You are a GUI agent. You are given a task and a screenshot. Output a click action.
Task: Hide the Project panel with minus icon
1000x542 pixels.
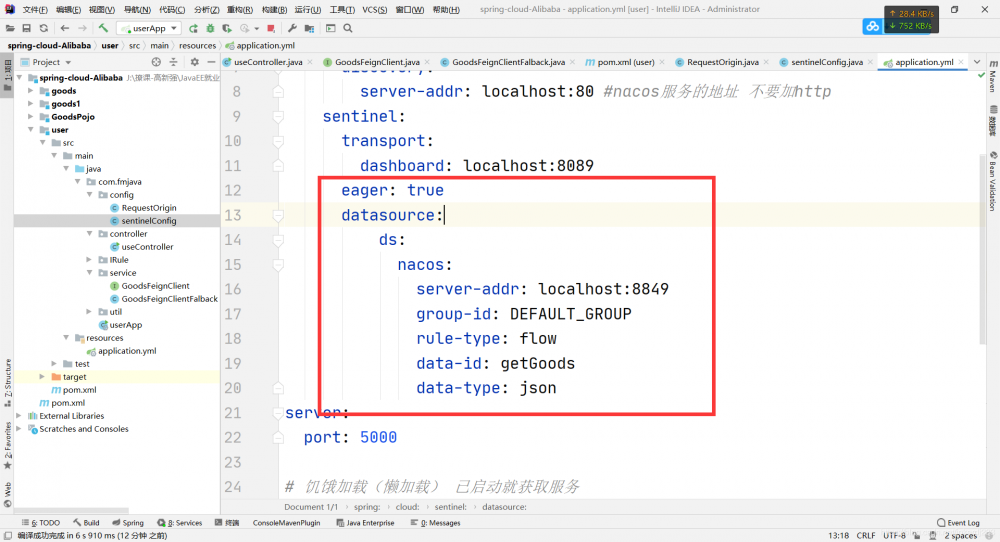[x=211, y=62]
